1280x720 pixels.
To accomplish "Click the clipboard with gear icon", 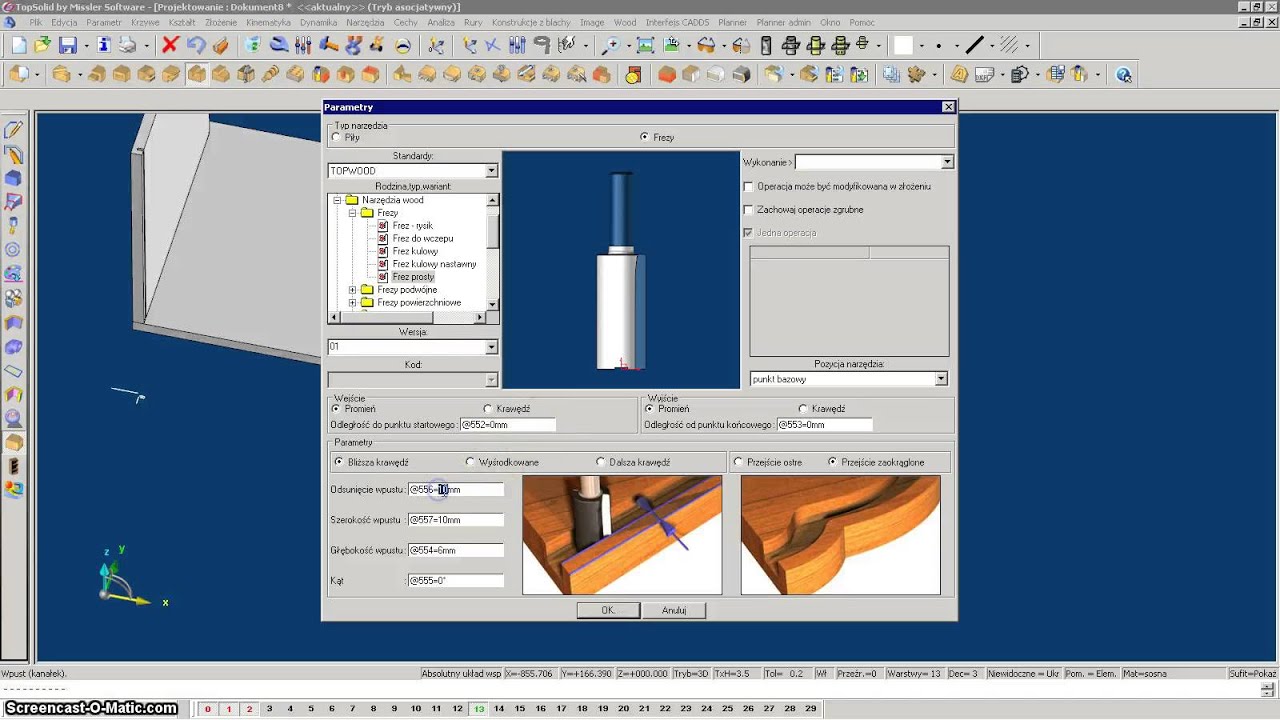I will coord(1019,75).
